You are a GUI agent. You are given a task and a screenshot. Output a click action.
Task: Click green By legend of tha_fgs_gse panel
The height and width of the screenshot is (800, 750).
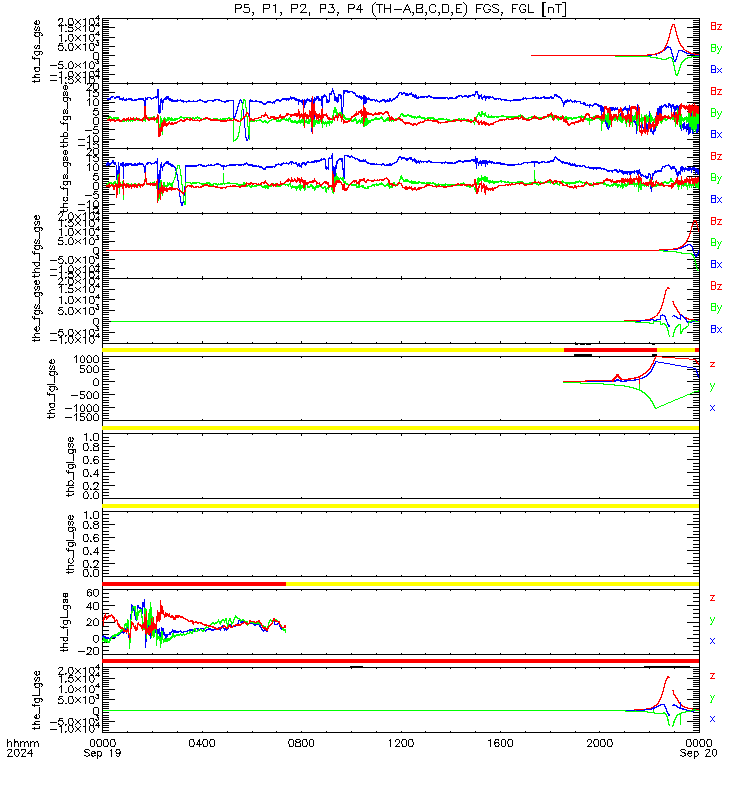coord(716,48)
